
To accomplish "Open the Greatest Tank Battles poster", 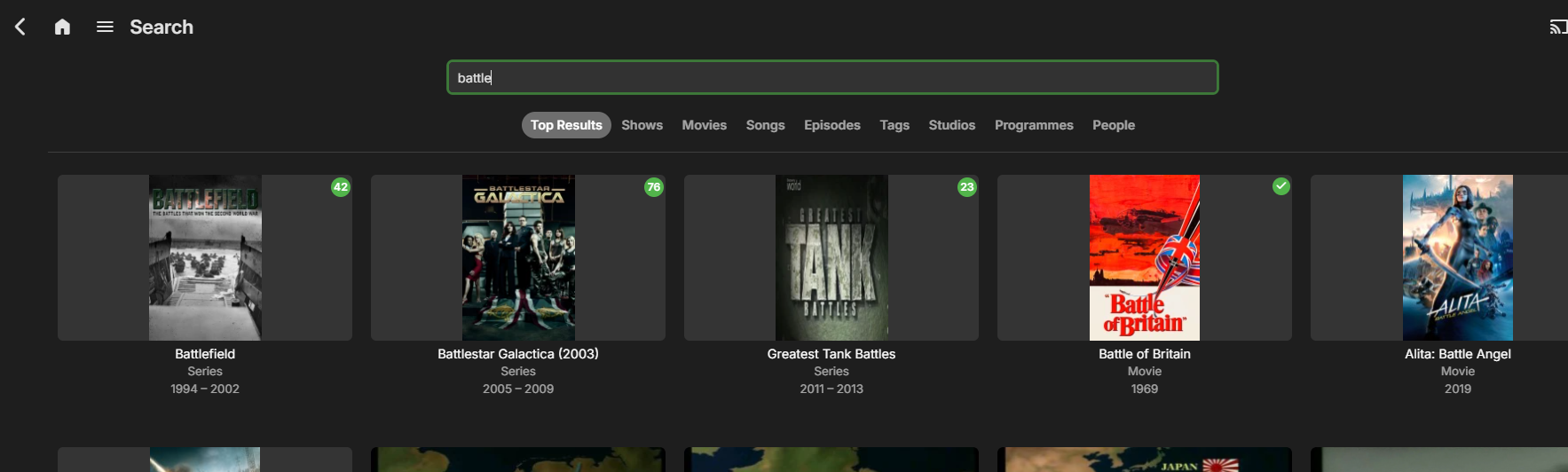I will click(831, 257).
